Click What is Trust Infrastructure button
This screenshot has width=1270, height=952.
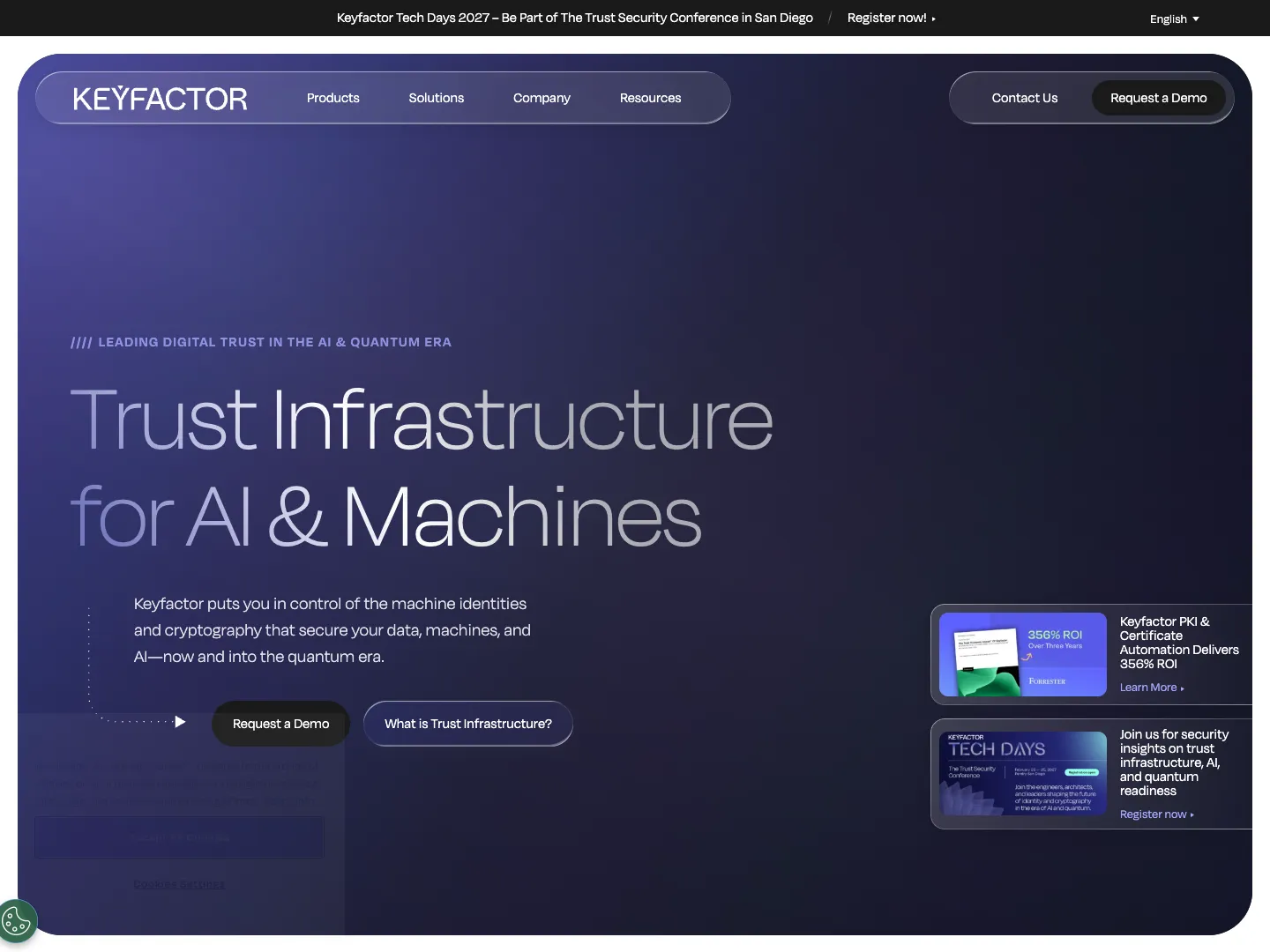[x=468, y=724]
